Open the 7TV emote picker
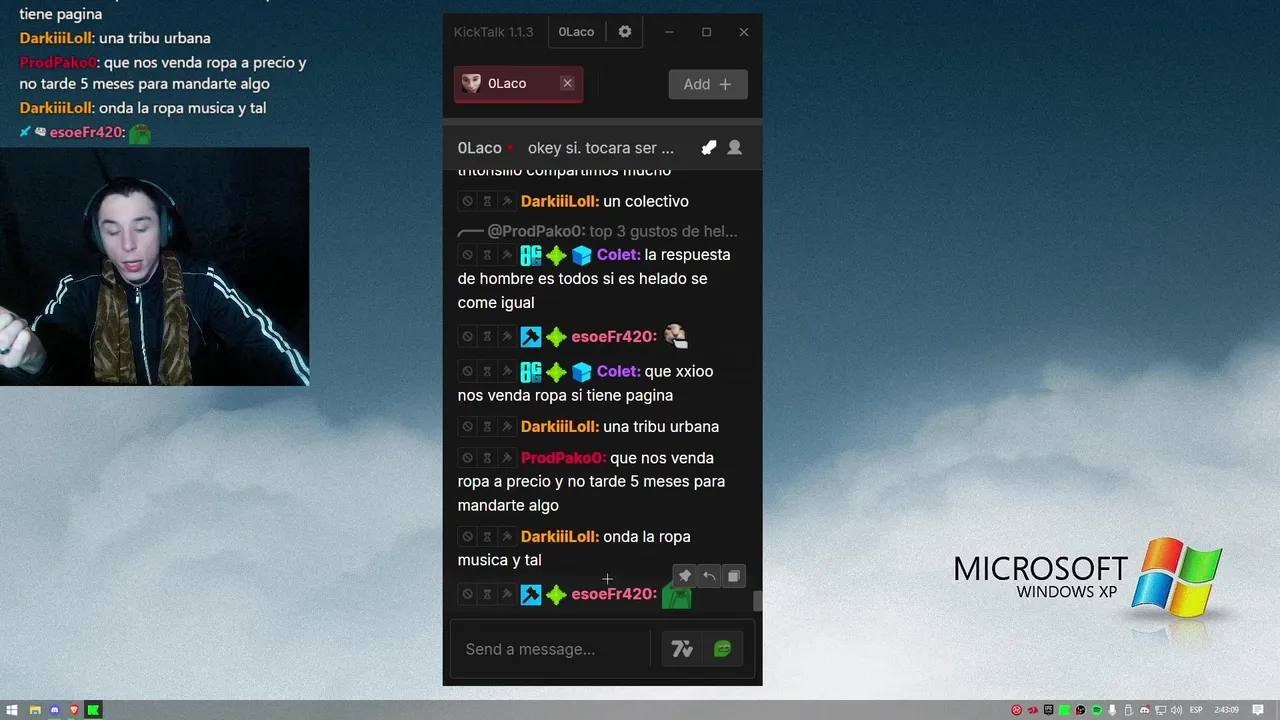Viewport: 1280px width, 720px height. tap(682, 649)
